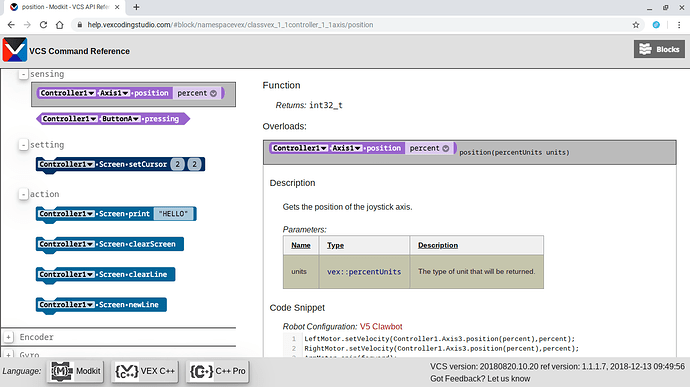This screenshot has width=690, height=387.
Task: Collapse the sensing section
Action: point(23,74)
